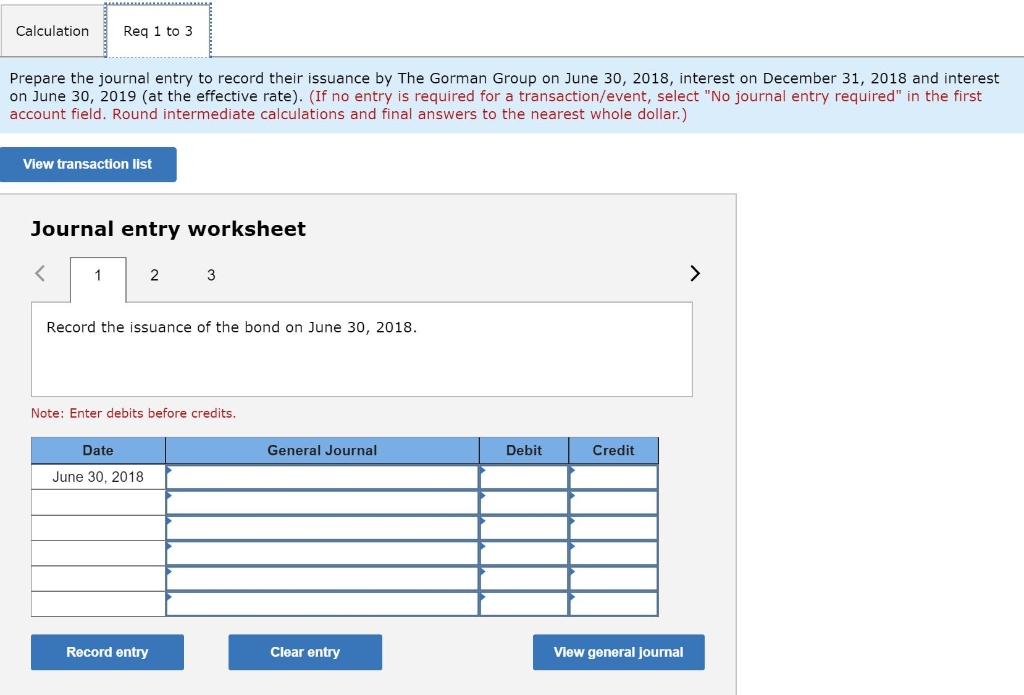Open the Req 1 to 3 tab
1024x695 pixels.
pos(158,31)
